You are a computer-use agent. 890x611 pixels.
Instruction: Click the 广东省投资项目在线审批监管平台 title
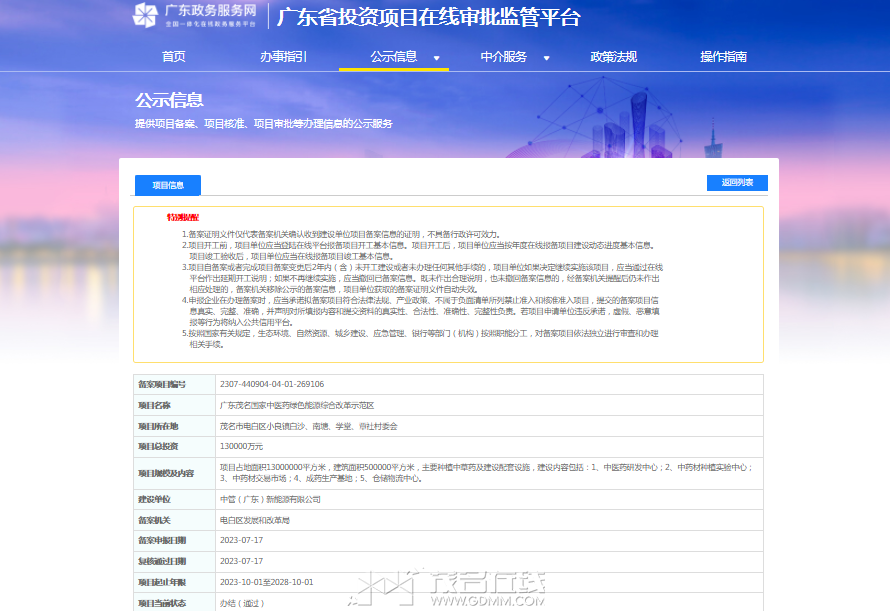429,18
